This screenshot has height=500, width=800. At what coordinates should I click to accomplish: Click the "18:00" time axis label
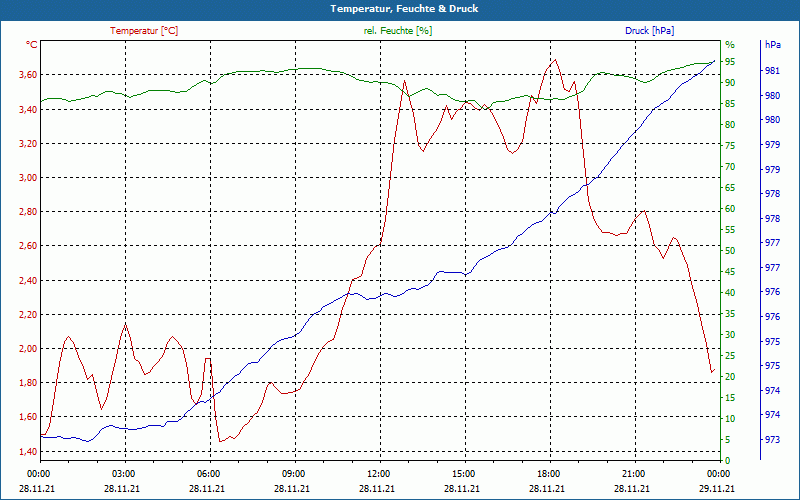pos(547,473)
